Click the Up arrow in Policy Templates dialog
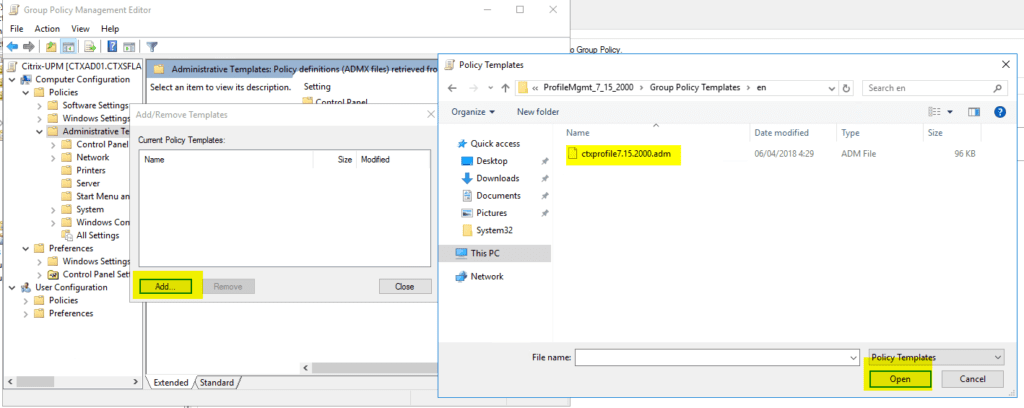This screenshot has height=408, width=1024. click(505, 88)
